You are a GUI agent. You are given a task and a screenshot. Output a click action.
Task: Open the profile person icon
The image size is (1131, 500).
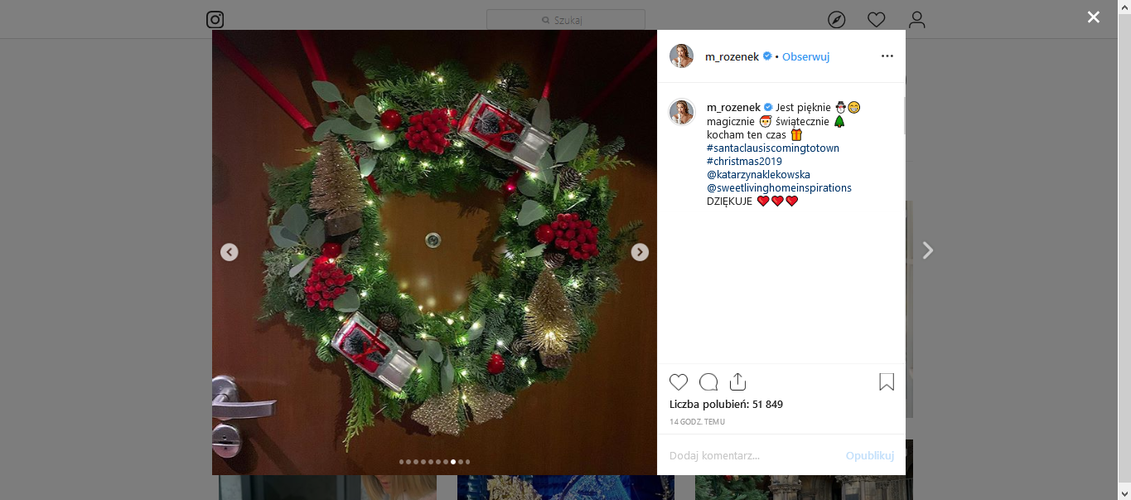917,19
